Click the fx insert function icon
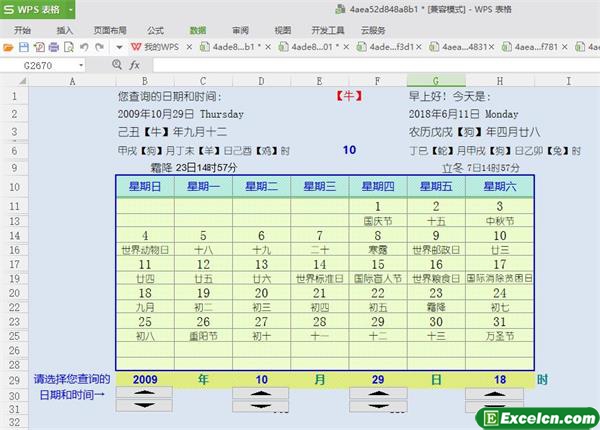The width and height of the screenshot is (600, 430). (x=134, y=64)
